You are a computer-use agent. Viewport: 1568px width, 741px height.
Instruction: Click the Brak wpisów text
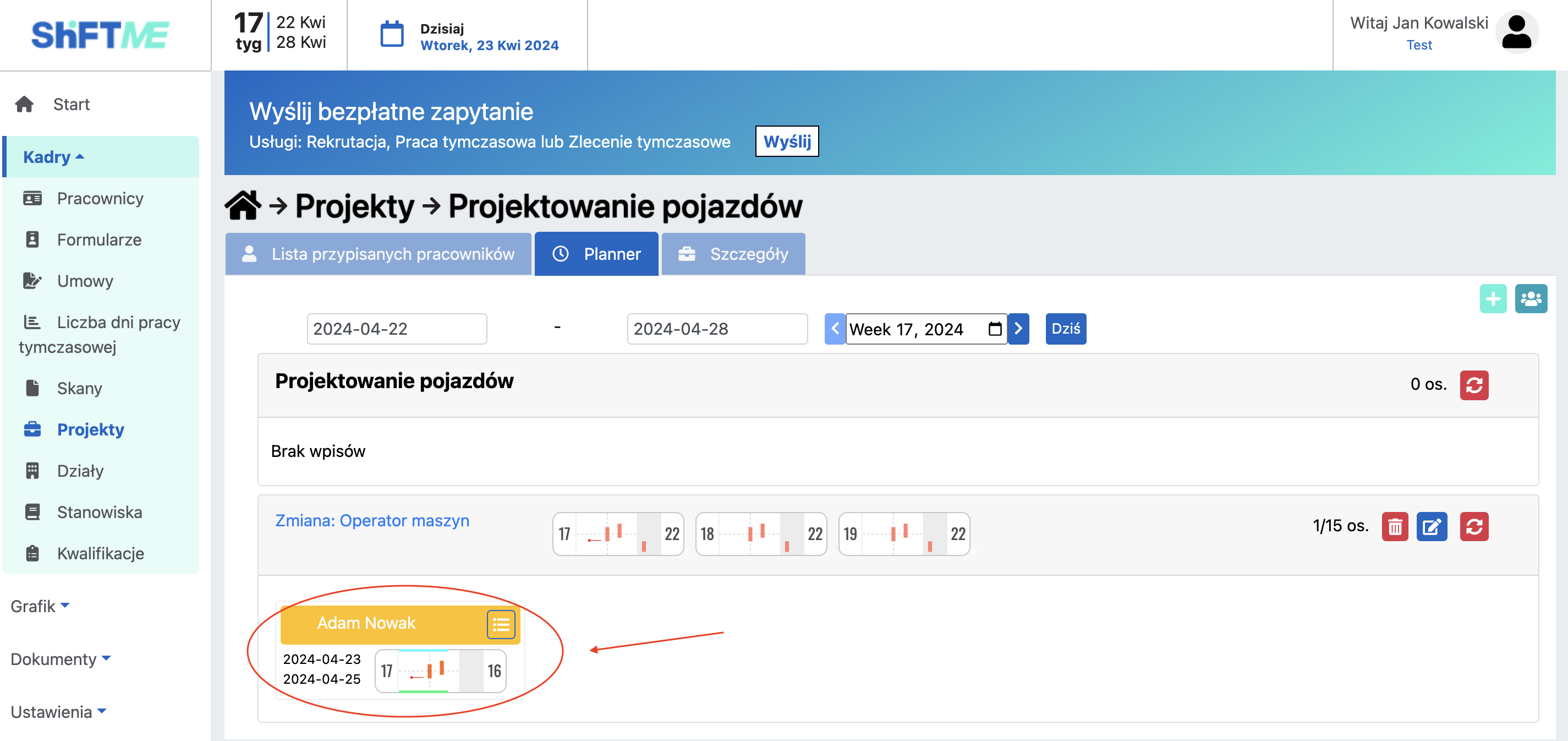pos(318,451)
